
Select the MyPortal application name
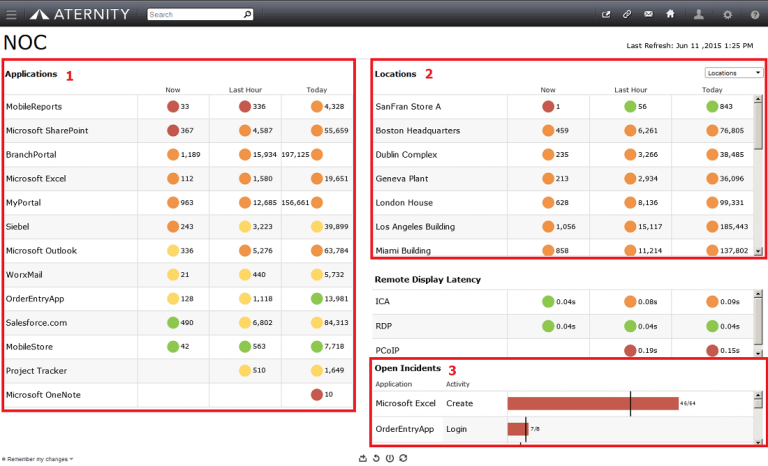[x=24, y=202]
